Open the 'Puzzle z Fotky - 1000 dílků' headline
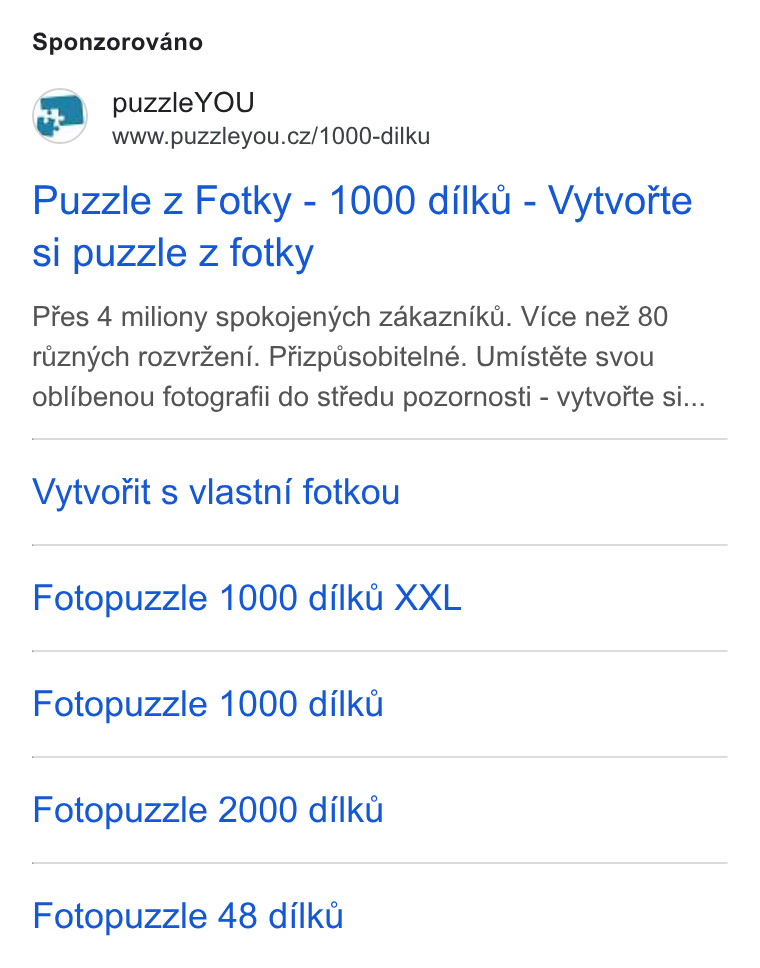This screenshot has height=968, width=760. point(272,201)
